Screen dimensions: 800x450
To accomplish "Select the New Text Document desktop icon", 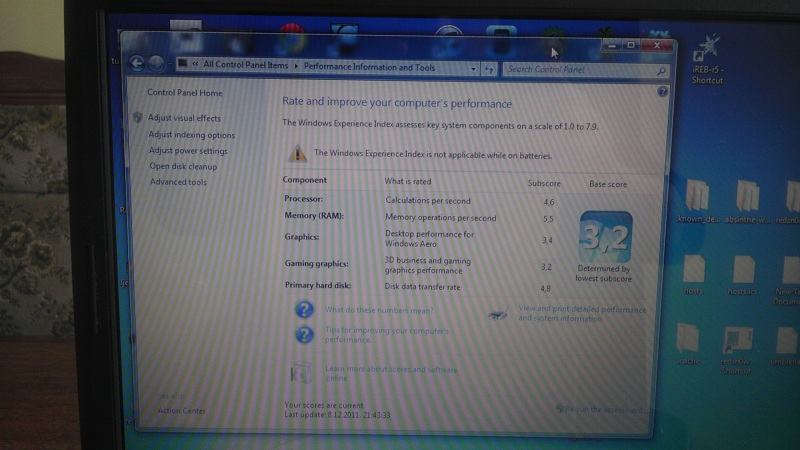I will point(788,280).
